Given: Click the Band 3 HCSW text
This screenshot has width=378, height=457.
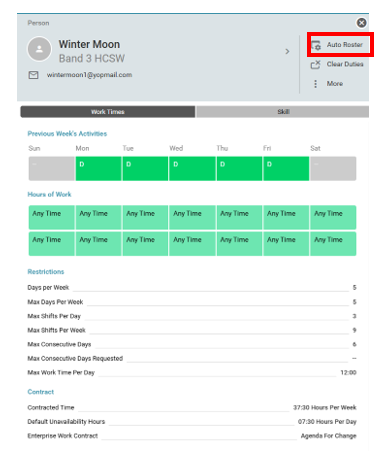Looking at the screenshot, I should 92,59.
